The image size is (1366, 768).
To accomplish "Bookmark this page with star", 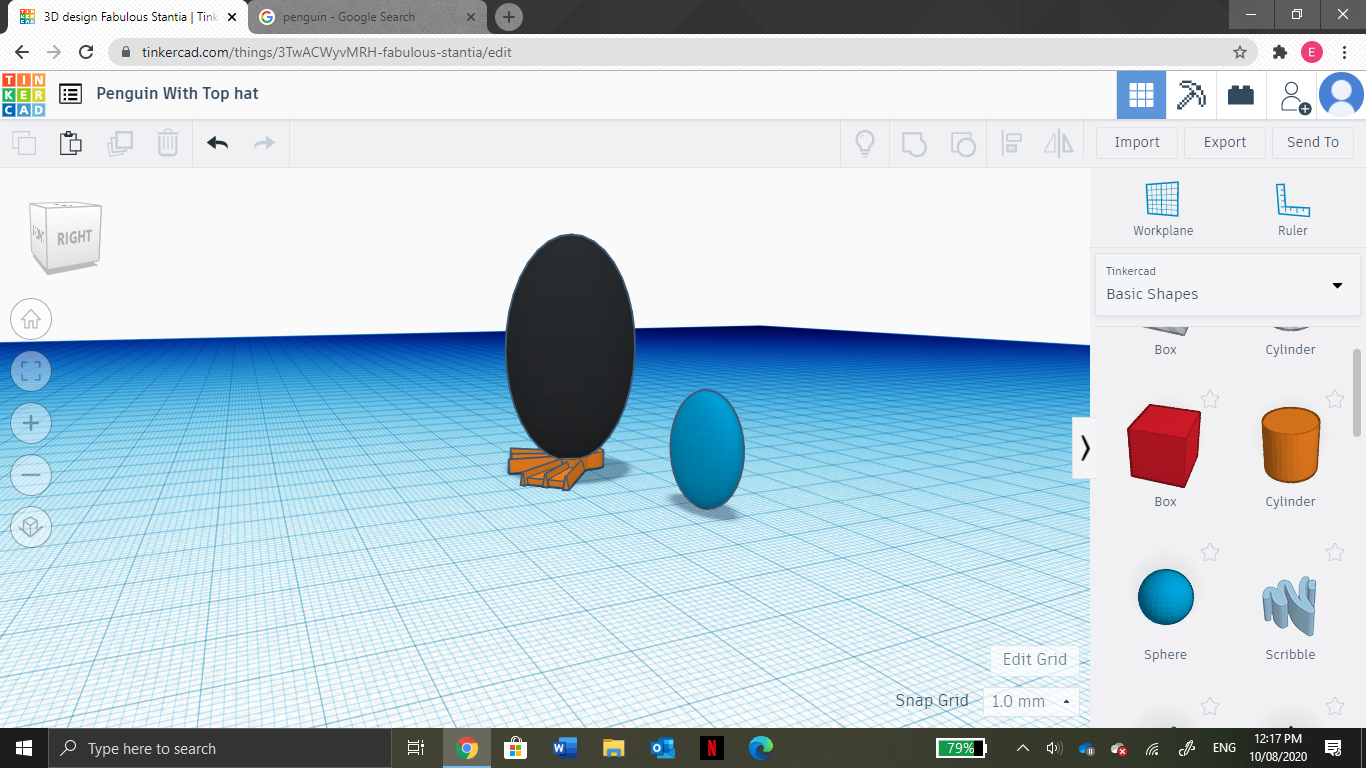I will point(1240,52).
